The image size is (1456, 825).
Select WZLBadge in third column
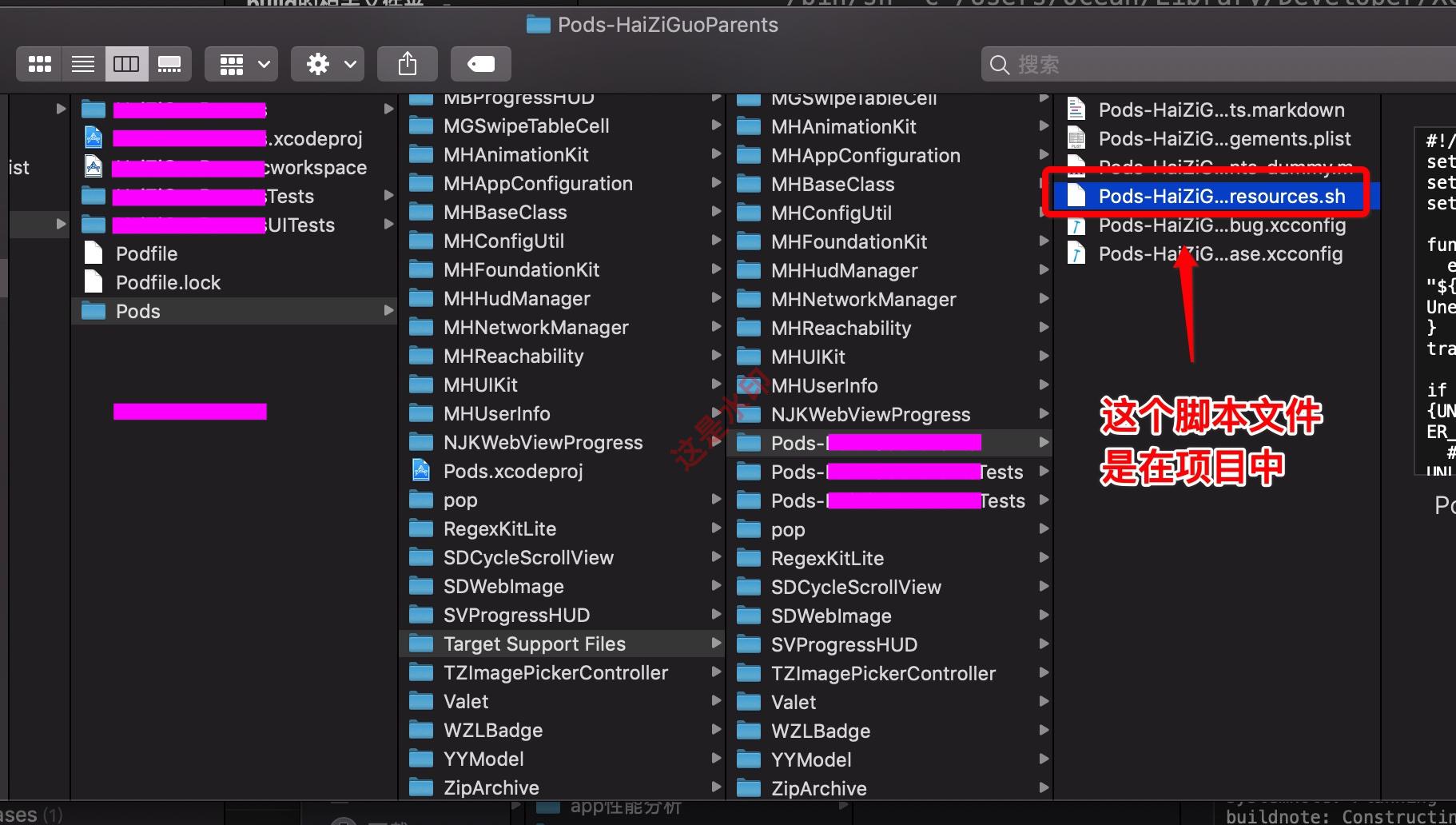[890, 731]
